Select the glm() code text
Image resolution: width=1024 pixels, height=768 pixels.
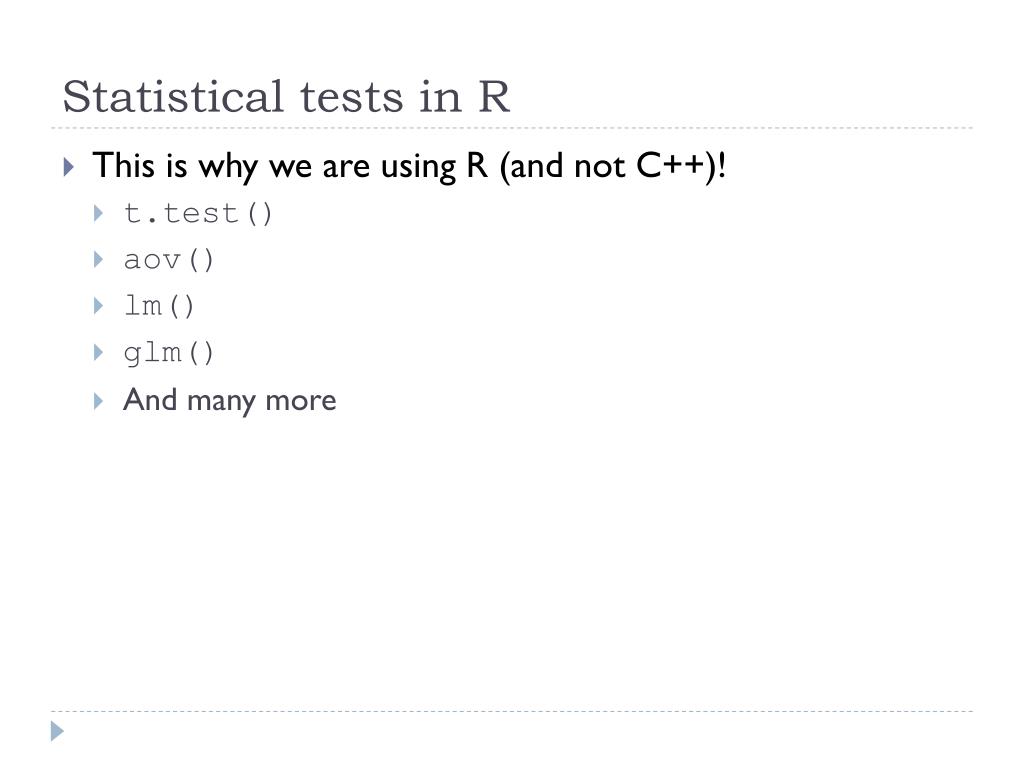coord(168,354)
